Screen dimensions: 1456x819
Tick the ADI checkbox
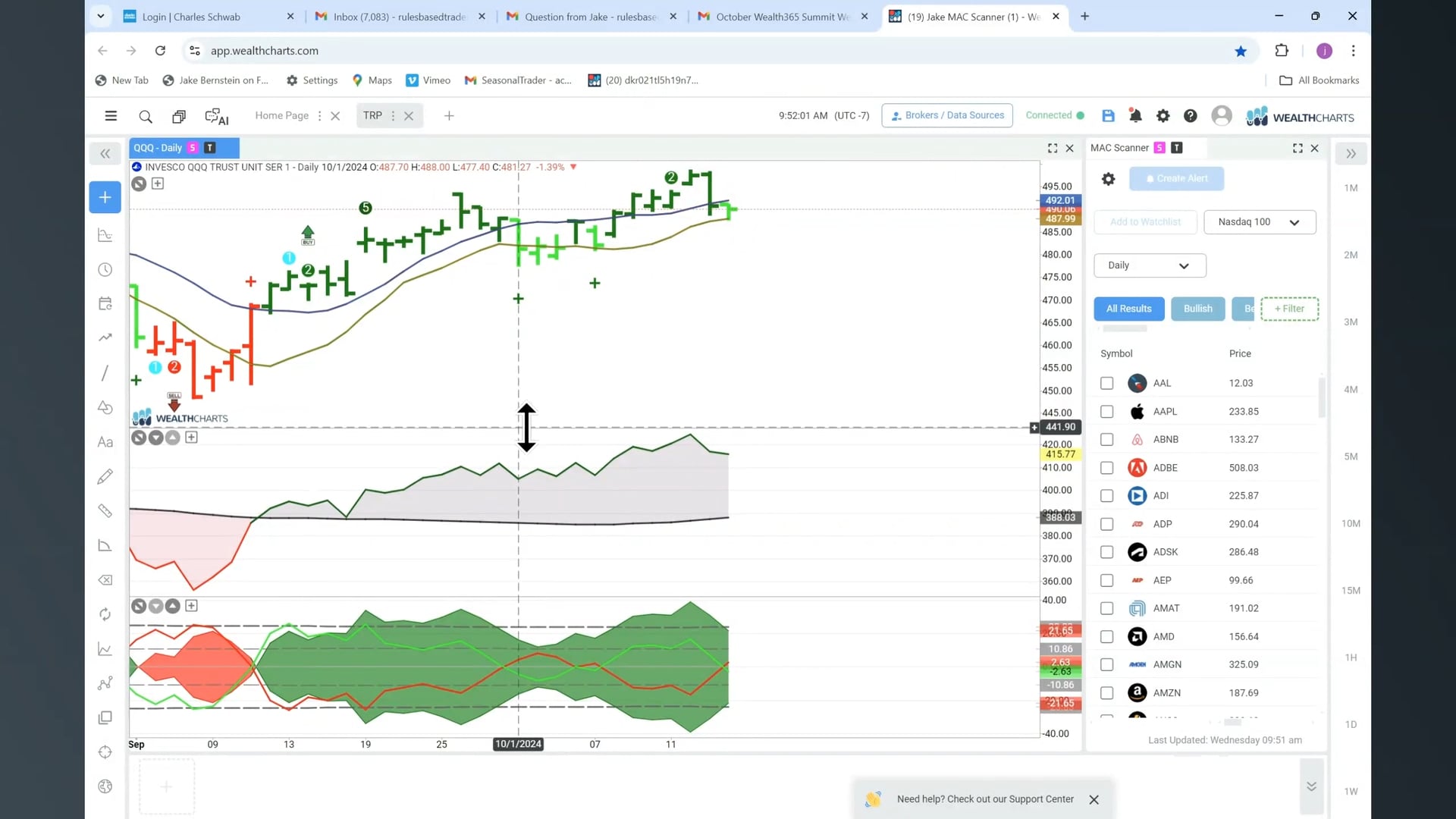[x=1107, y=496]
